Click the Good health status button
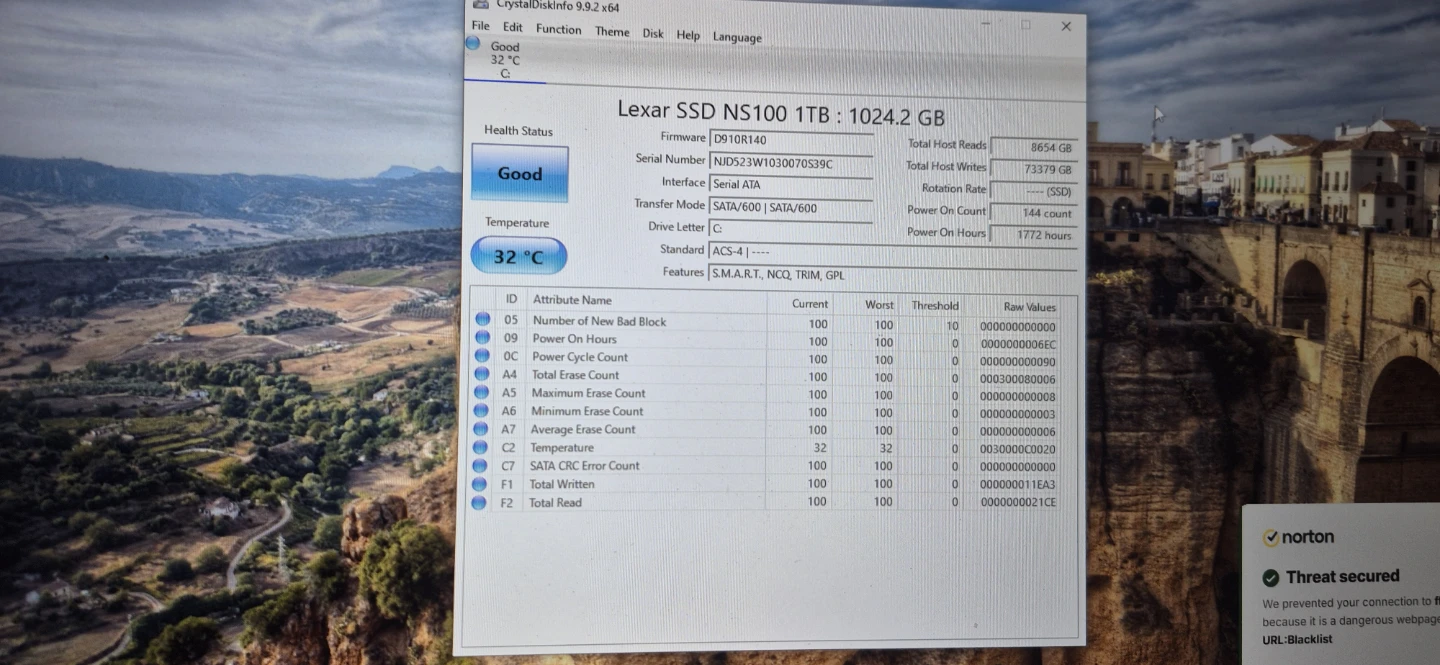The height and width of the screenshot is (665, 1440). pyautogui.click(x=520, y=173)
